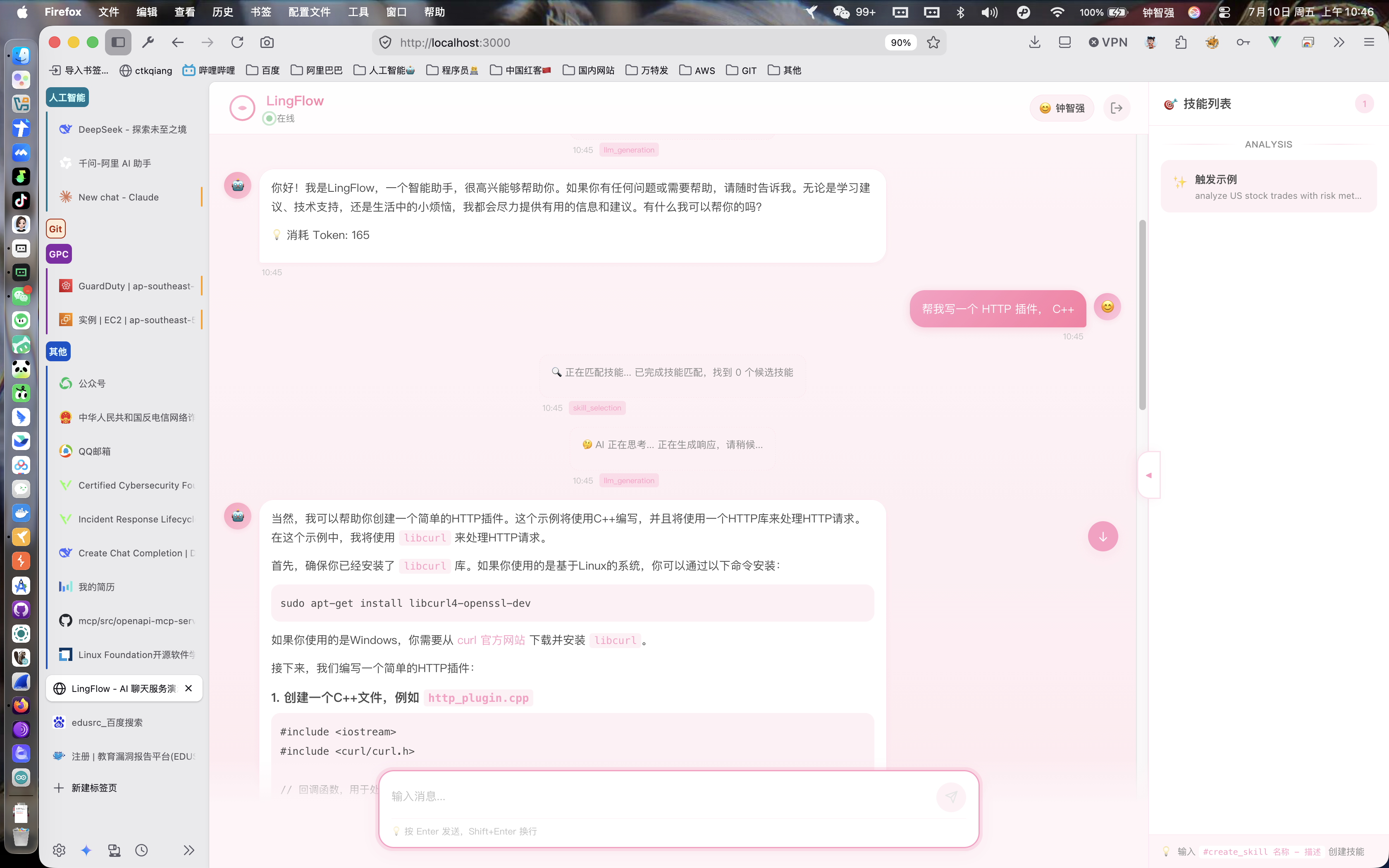The image size is (1389, 868).
Task: Switch to New chat - Claude tab
Action: pos(124,197)
